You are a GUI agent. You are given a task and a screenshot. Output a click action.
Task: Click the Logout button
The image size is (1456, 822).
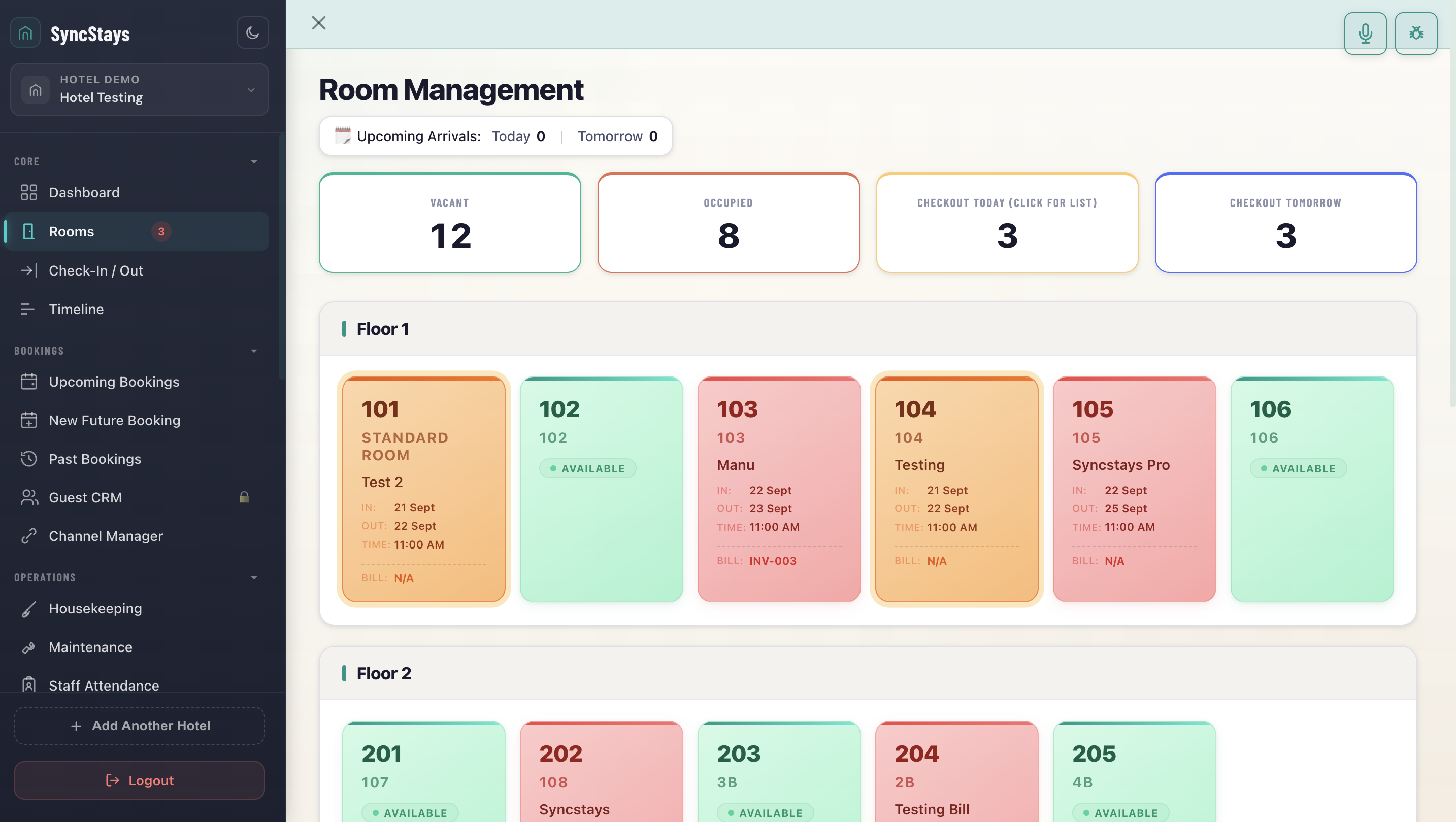tap(139, 780)
